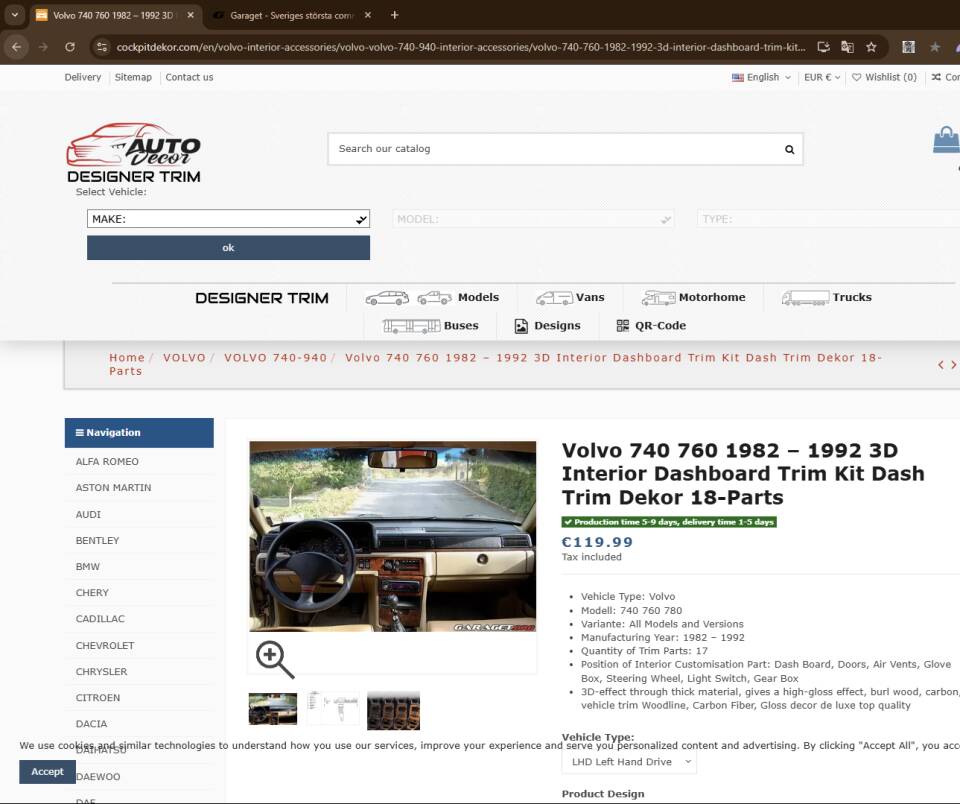Select the parts diagram thumbnail

point(333,709)
